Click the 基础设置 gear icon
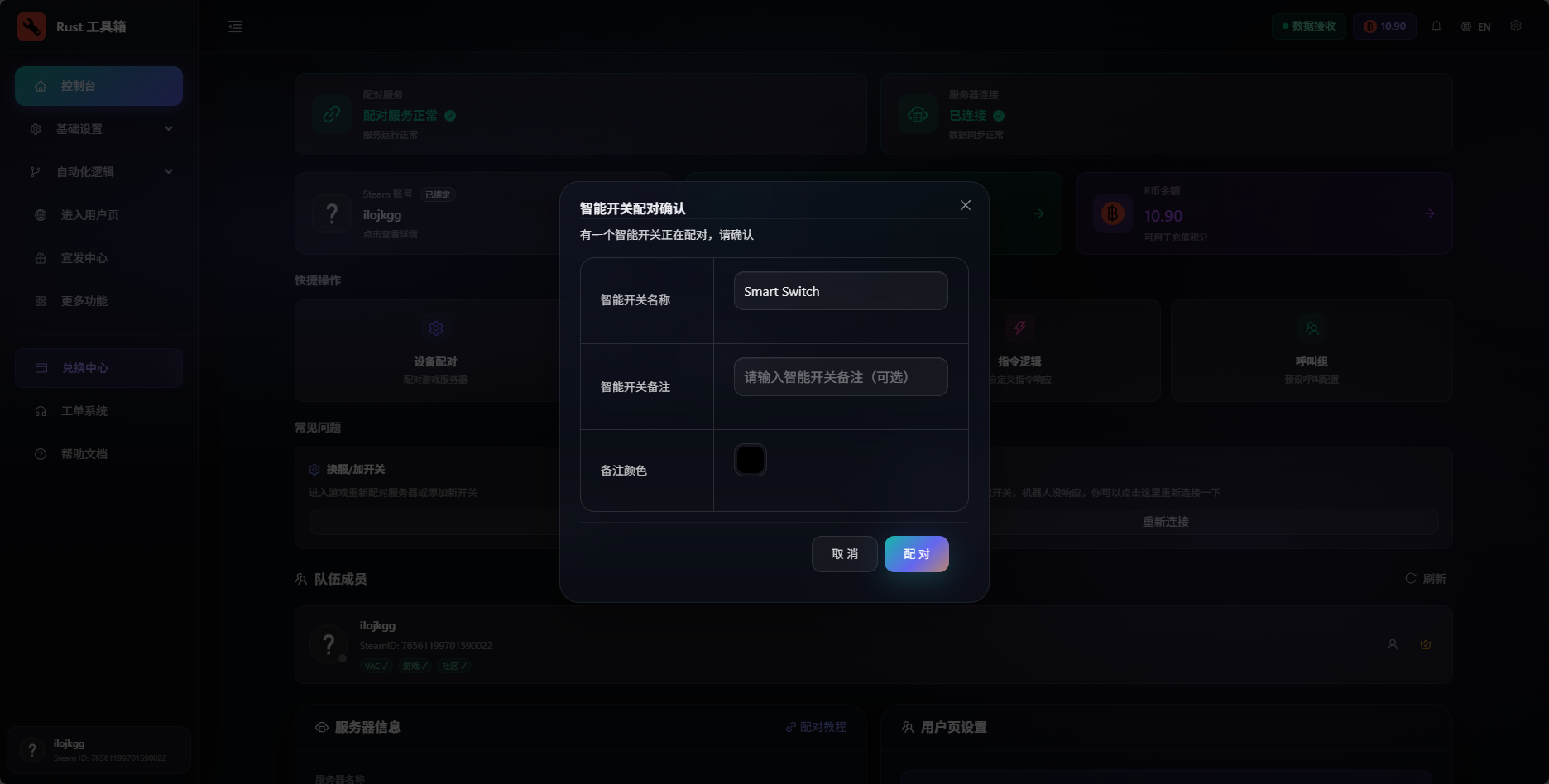Screen dimensions: 1549x784 point(36,129)
